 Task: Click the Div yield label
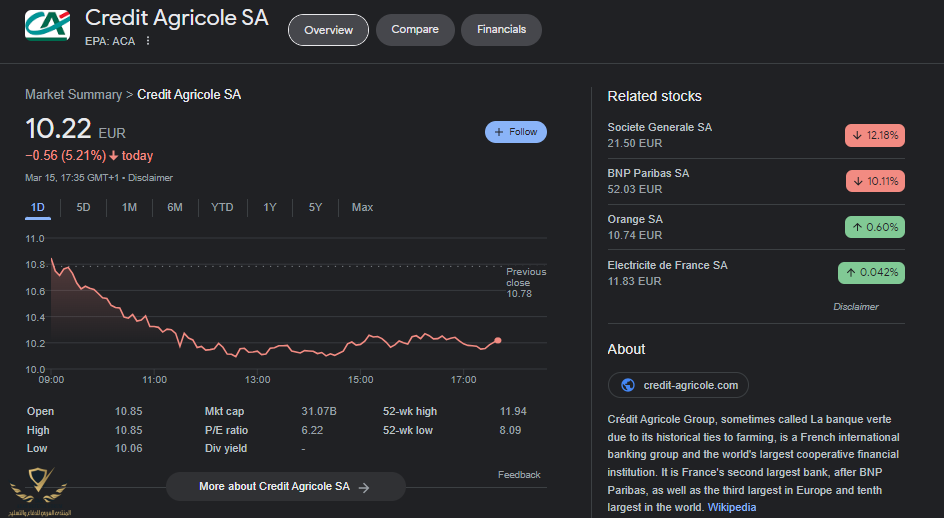coord(226,449)
